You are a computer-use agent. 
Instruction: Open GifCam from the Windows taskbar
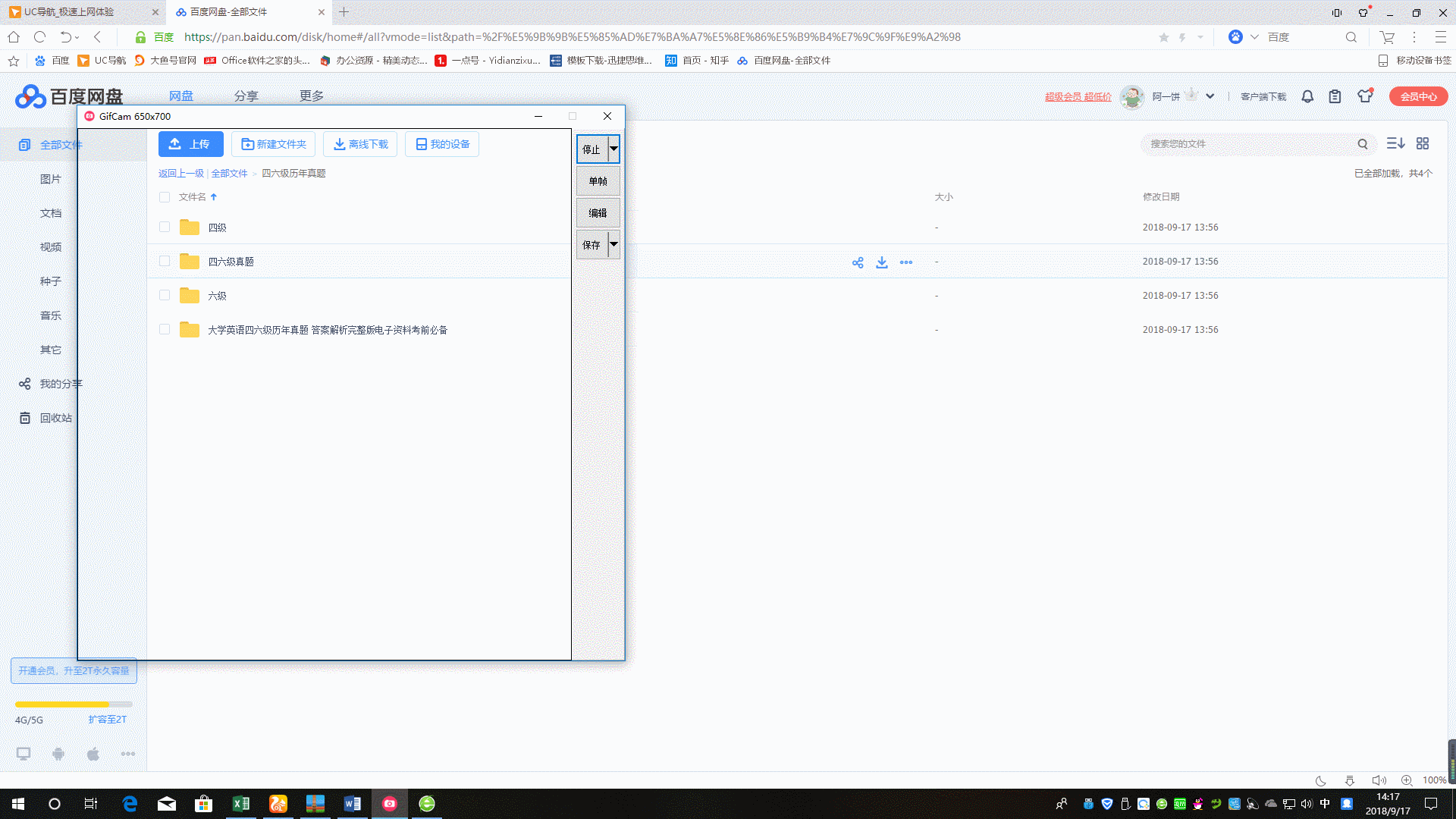[x=390, y=804]
